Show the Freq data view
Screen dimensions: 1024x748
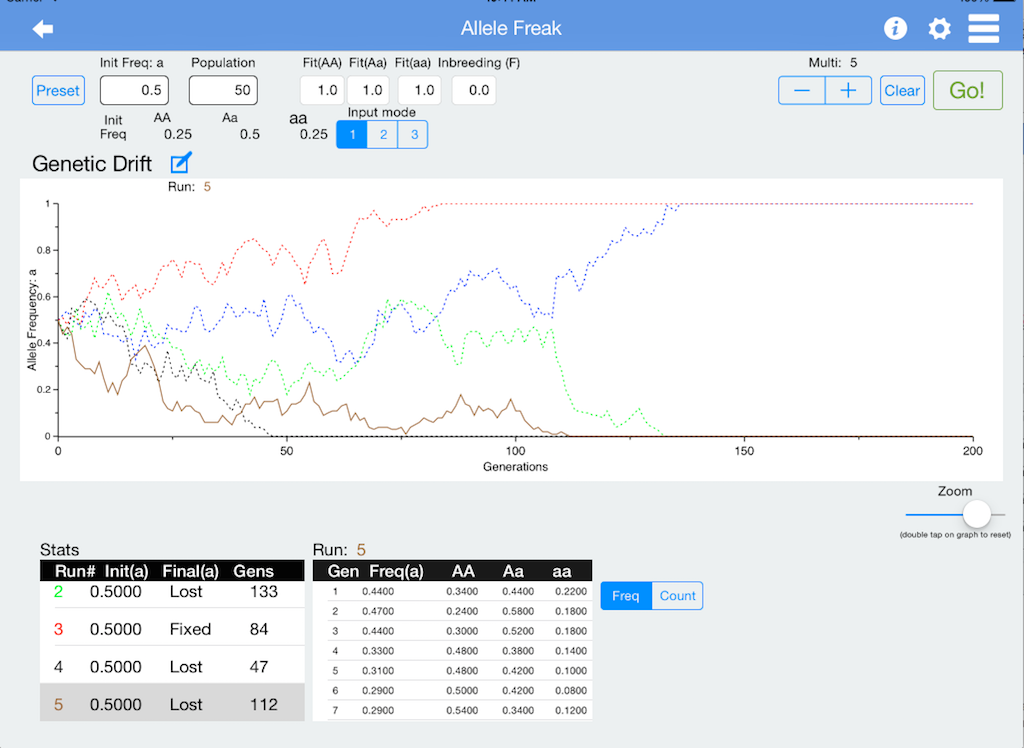[x=626, y=596]
